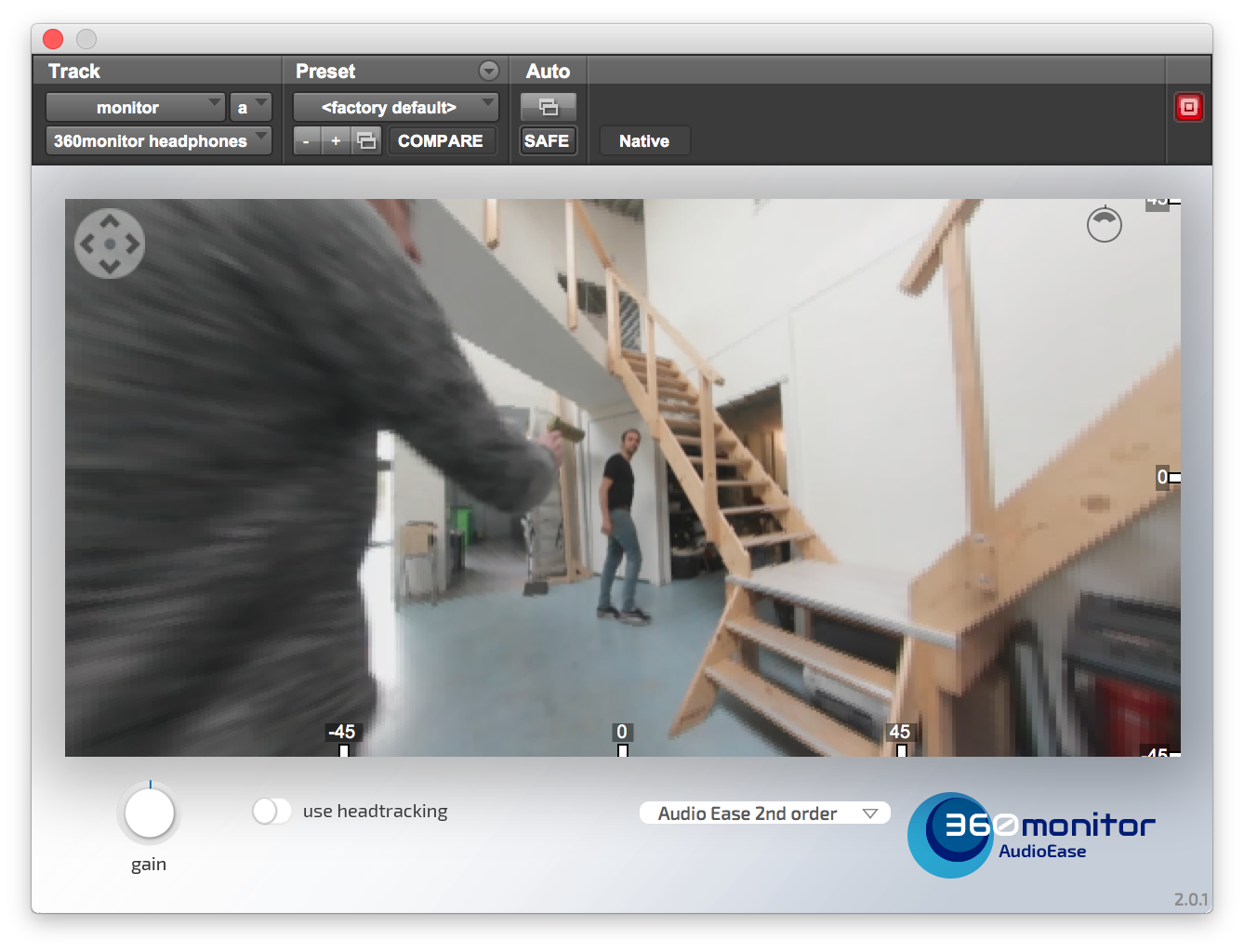Select the next preset plus button
Image resolution: width=1244 pixels, height=952 pixels.
click(x=336, y=141)
